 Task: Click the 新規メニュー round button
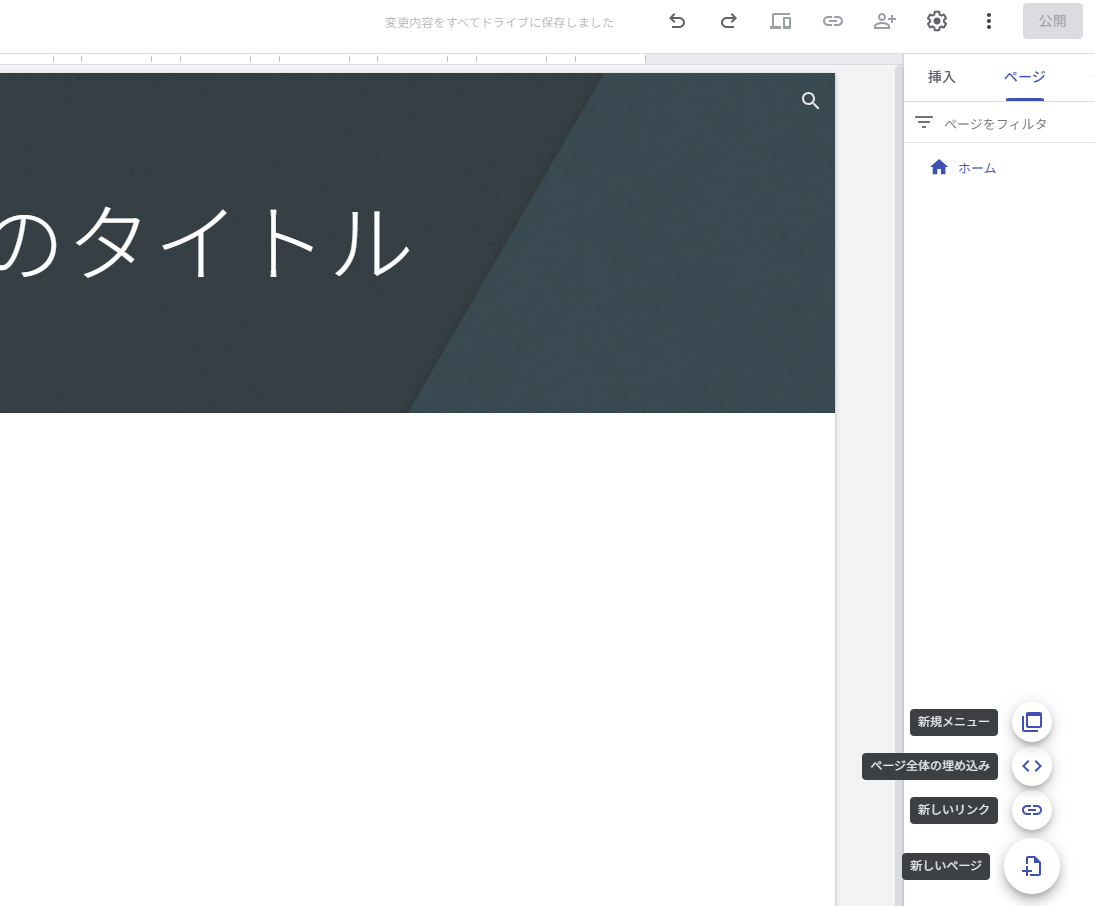coord(1031,722)
